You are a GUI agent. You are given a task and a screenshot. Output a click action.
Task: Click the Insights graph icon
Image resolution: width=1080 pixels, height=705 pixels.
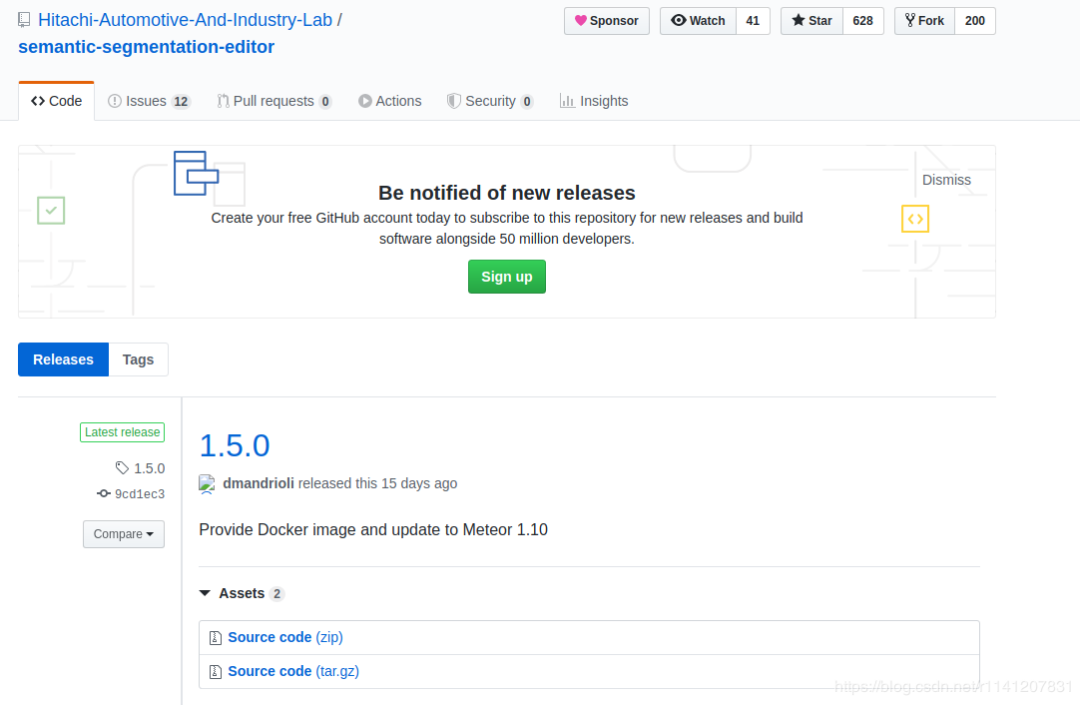pos(567,101)
